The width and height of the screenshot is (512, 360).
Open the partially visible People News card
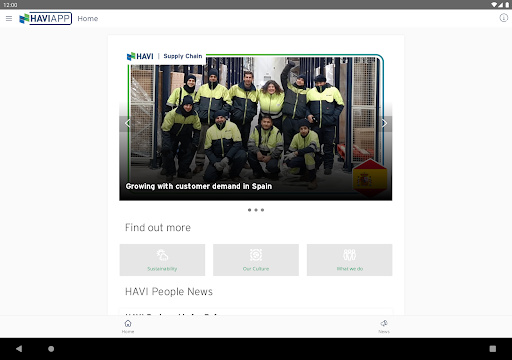pyautogui.click(x=256, y=312)
